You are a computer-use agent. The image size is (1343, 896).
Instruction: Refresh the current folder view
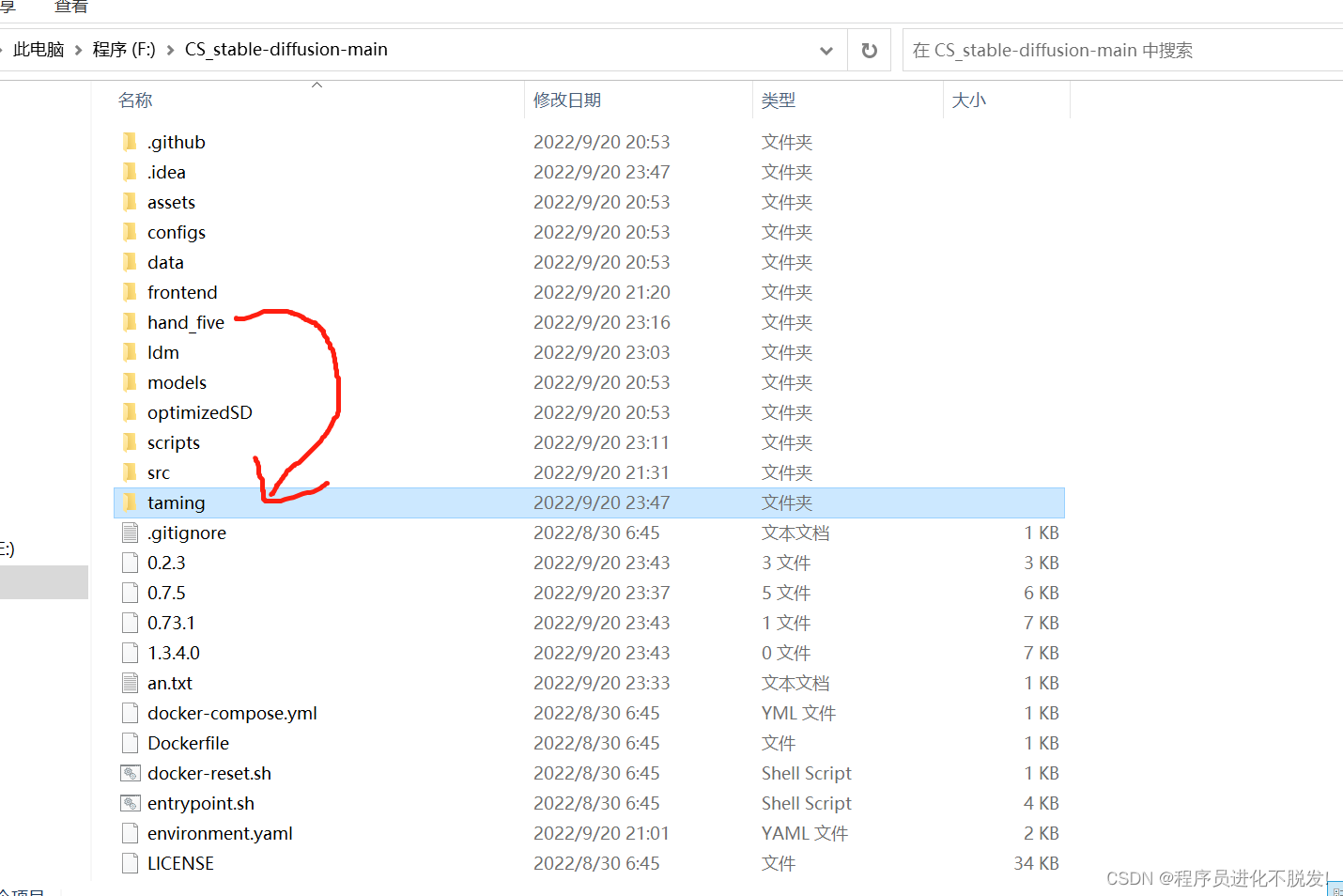click(870, 50)
